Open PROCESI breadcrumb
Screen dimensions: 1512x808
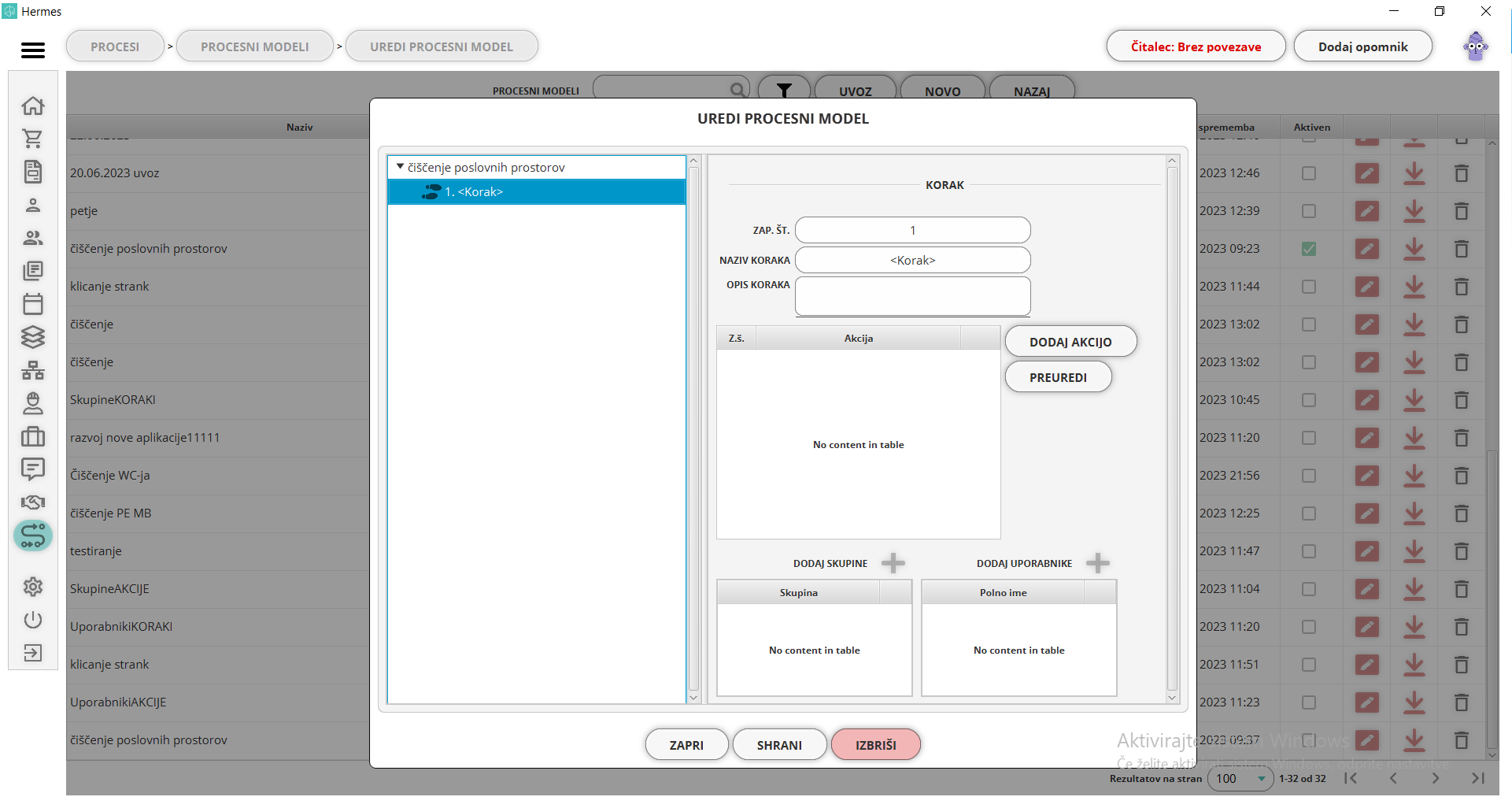pyautogui.click(x=115, y=46)
